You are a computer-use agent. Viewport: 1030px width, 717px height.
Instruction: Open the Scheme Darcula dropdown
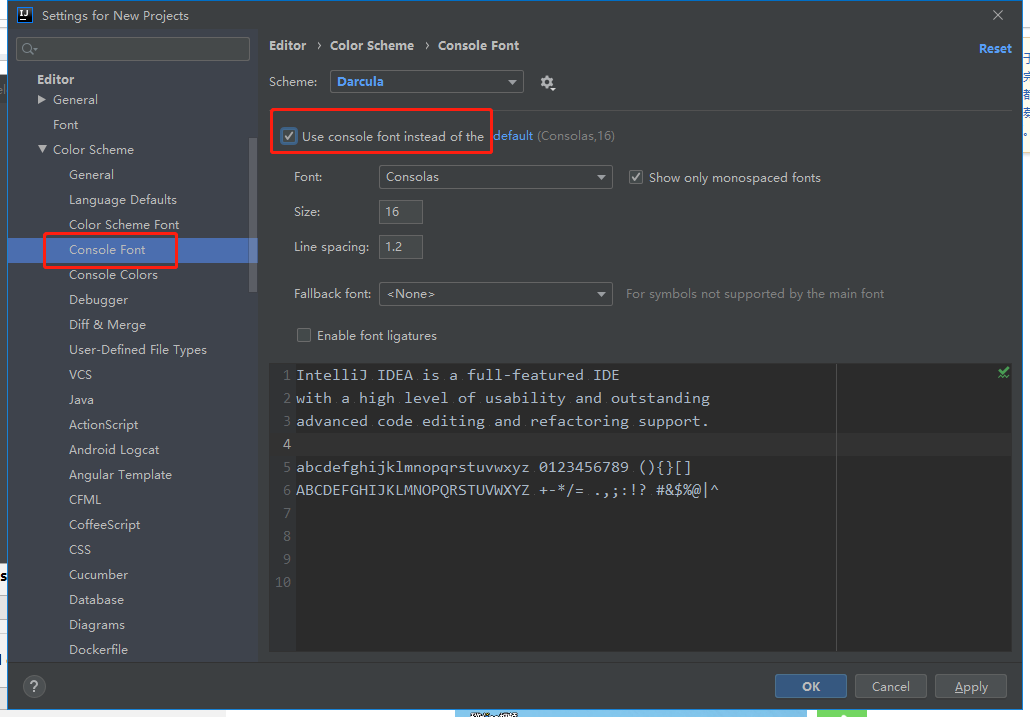pos(426,81)
